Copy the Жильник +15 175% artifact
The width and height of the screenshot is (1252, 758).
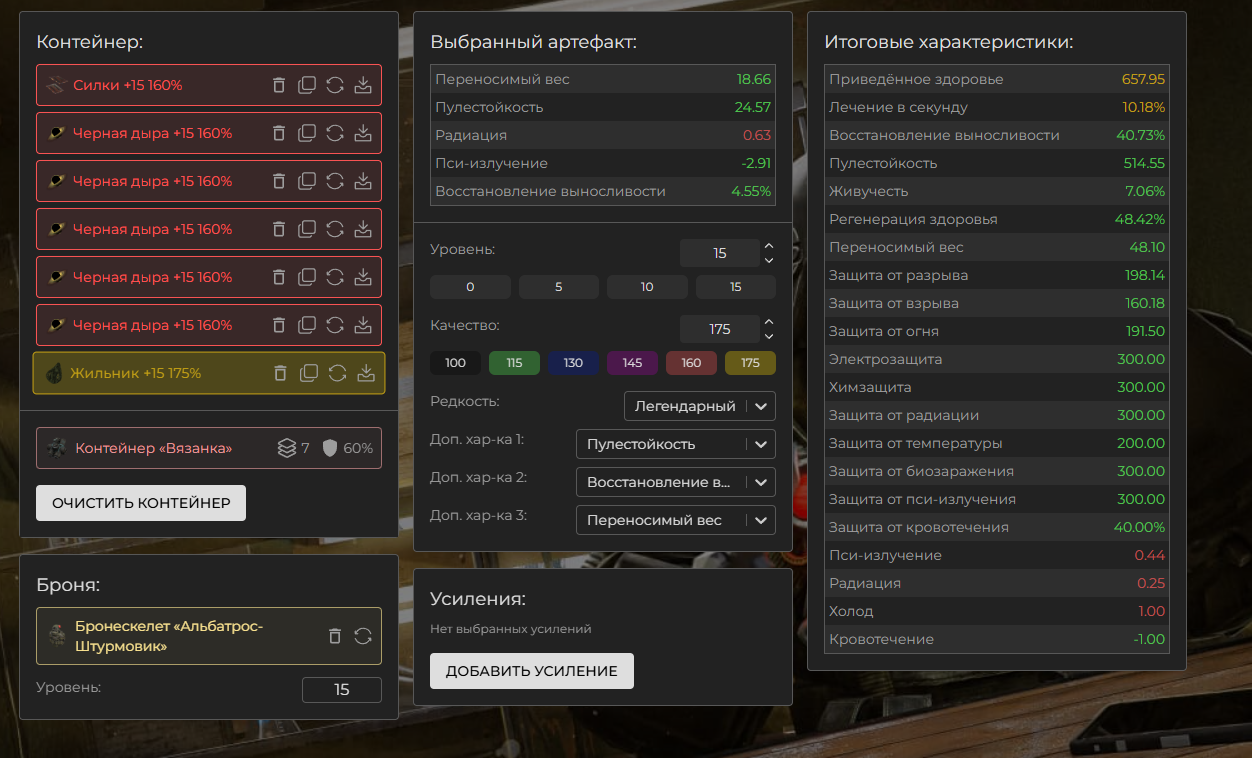(309, 373)
